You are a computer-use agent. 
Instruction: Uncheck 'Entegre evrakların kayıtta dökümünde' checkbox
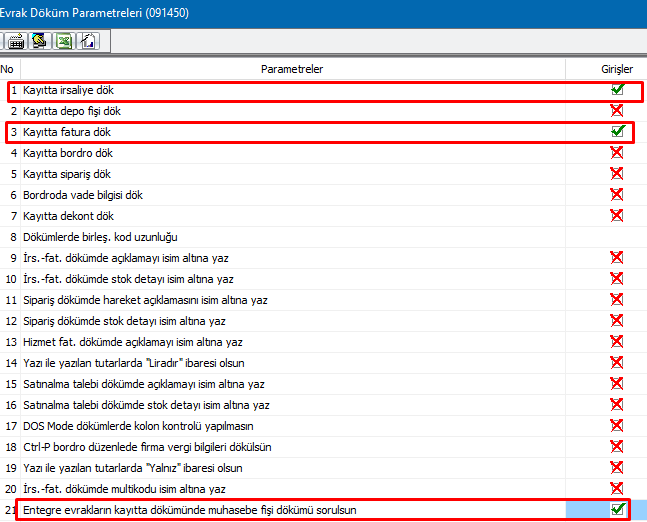point(618,509)
